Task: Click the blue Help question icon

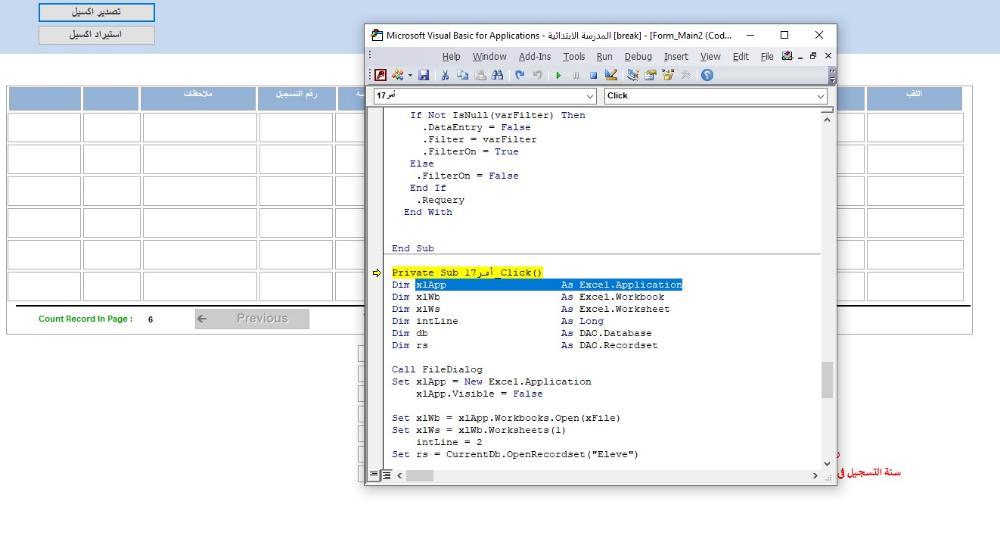Action: 707,75
